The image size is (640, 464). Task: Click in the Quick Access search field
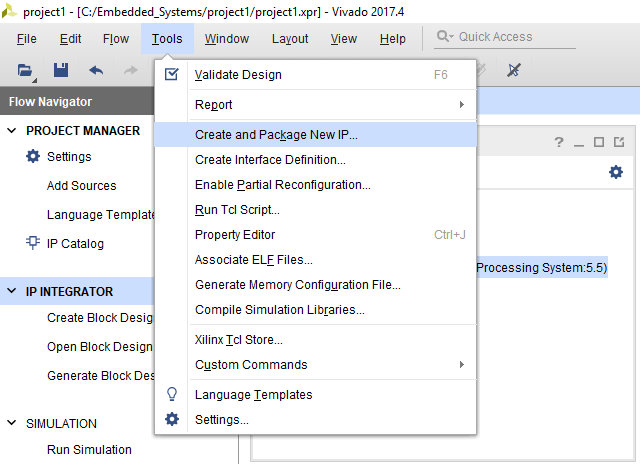(x=512, y=37)
